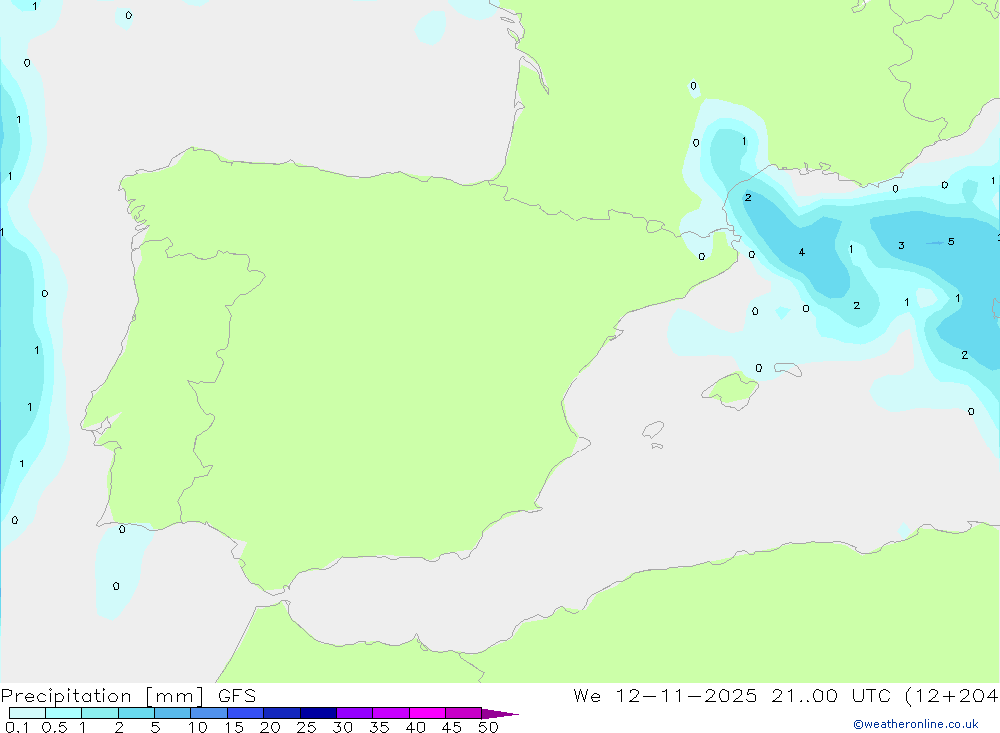Click the weatheronline.co.uk copyright link
This screenshot has height=733, width=1000.
916,723
